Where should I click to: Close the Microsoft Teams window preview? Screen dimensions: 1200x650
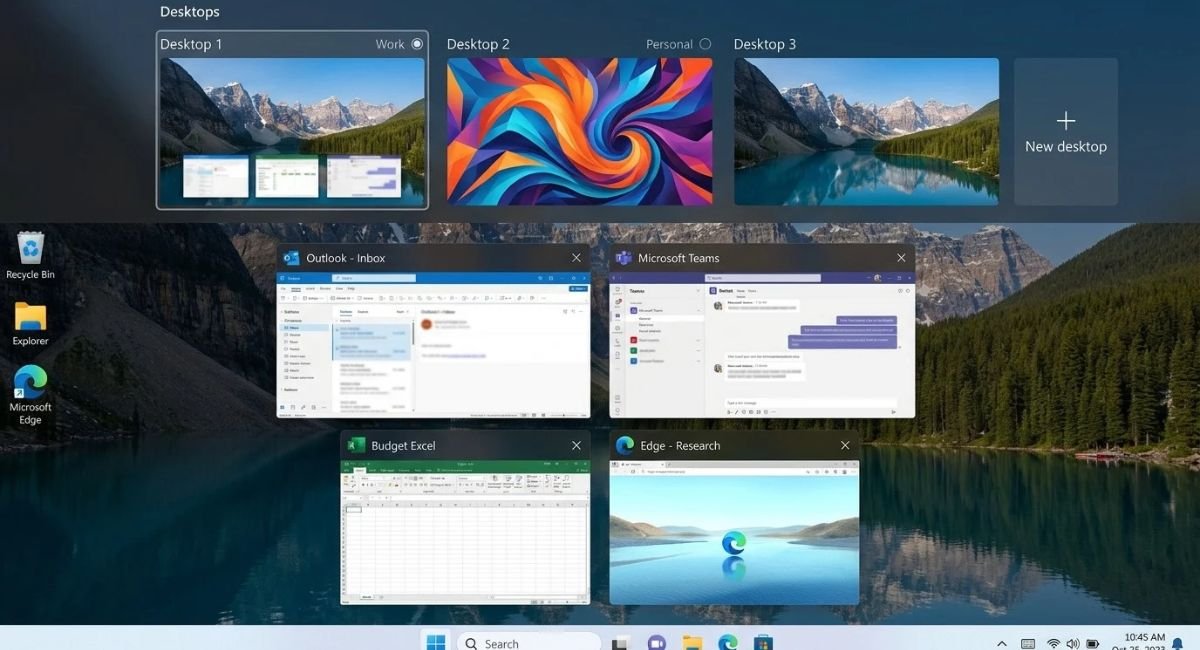point(901,258)
